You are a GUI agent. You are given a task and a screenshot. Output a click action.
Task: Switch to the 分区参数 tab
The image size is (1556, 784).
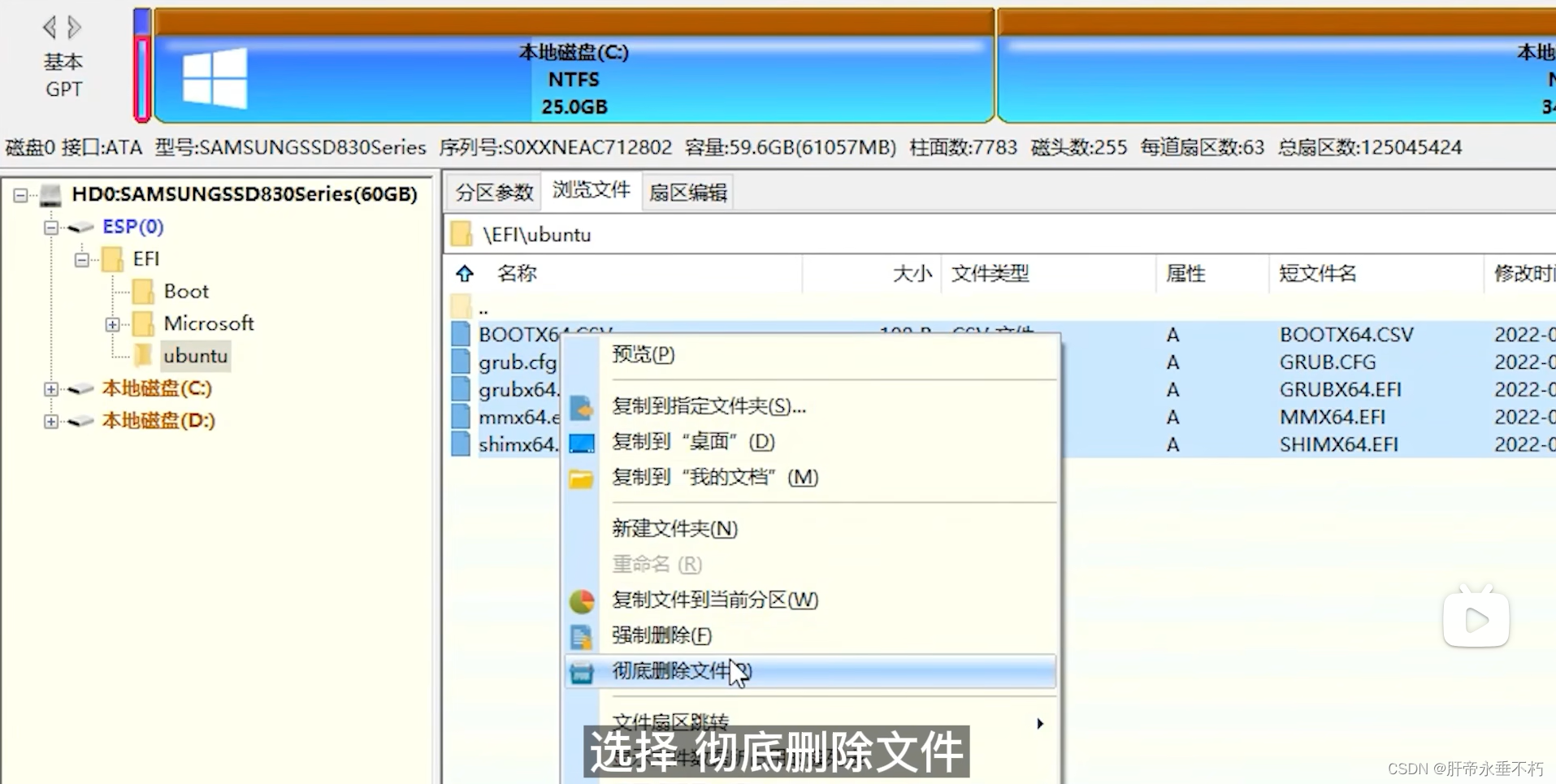(x=494, y=193)
